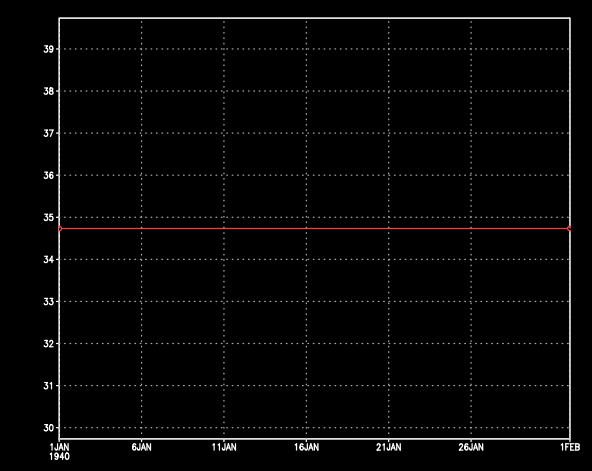Click the 38 y-axis label
This screenshot has height=471, width=592.
pyautogui.click(x=48, y=91)
